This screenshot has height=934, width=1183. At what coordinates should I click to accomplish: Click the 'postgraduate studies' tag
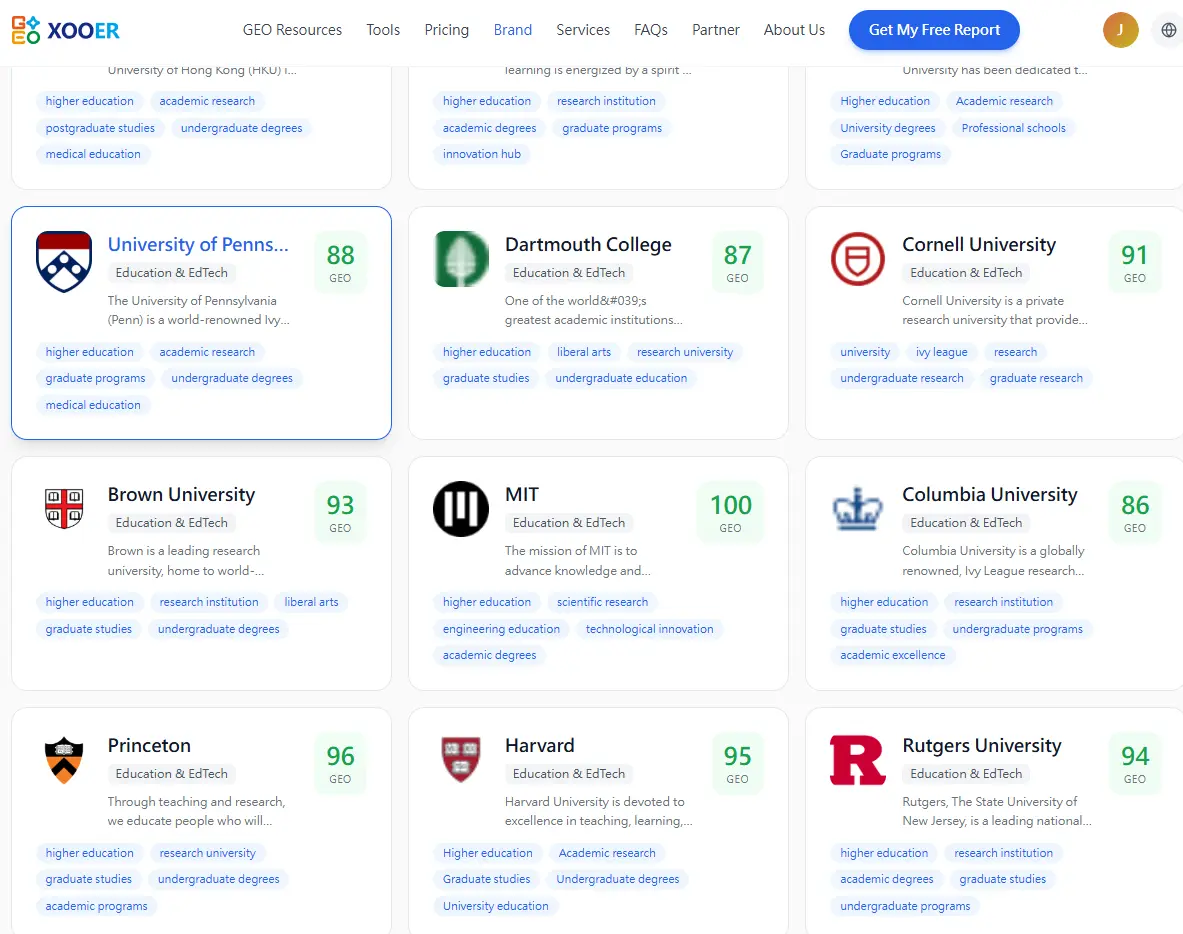coord(100,128)
